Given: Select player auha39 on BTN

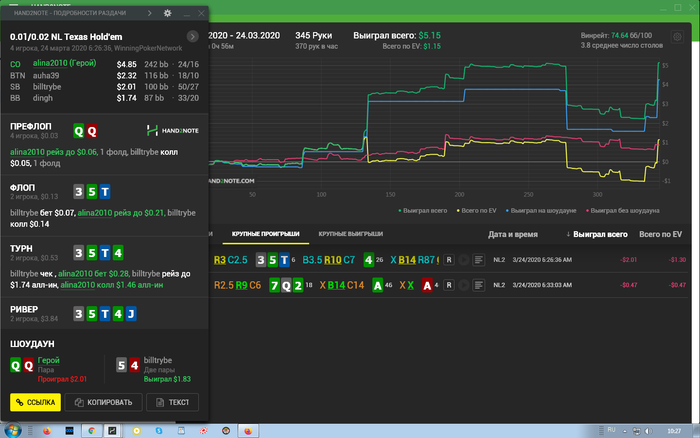Looking at the screenshot, I should click(x=46, y=75).
